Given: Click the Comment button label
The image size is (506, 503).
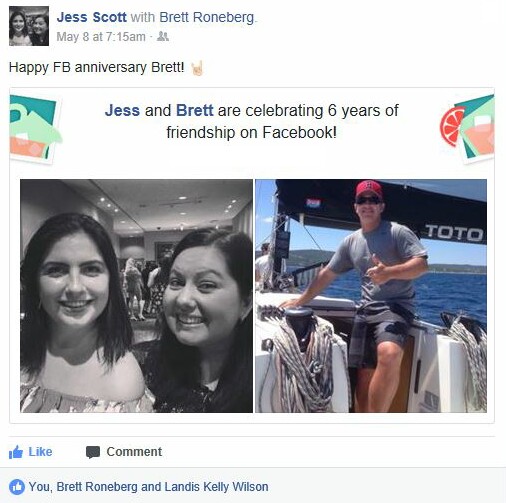Looking at the screenshot, I should tap(134, 452).
